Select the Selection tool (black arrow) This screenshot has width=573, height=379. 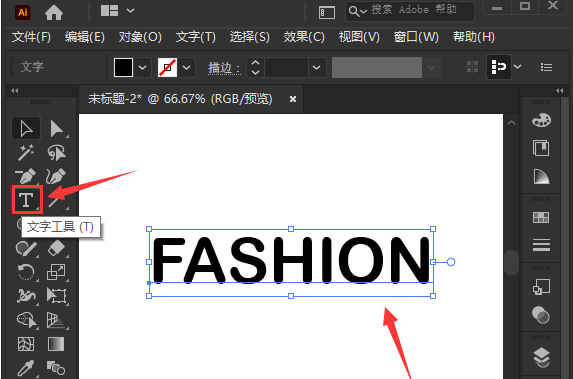26,128
